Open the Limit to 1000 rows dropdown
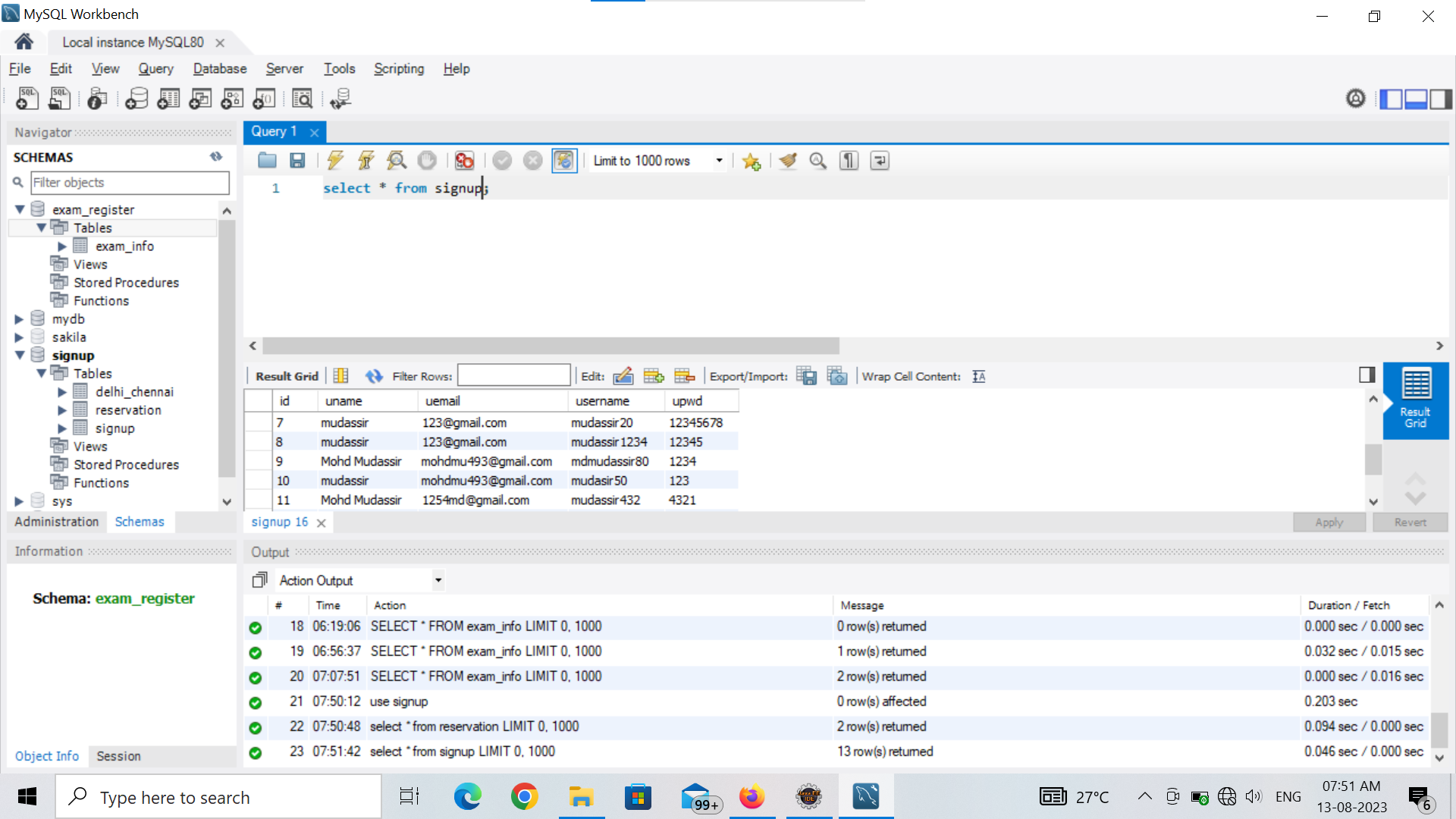The height and width of the screenshot is (819, 1456). coord(719,161)
